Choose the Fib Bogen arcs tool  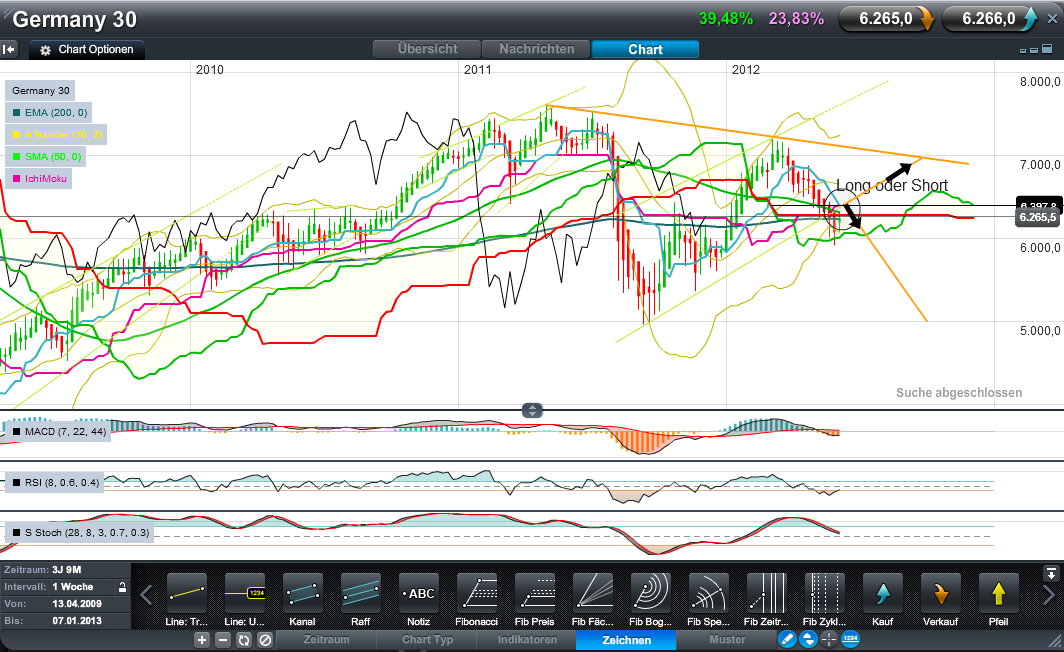(651, 593)
